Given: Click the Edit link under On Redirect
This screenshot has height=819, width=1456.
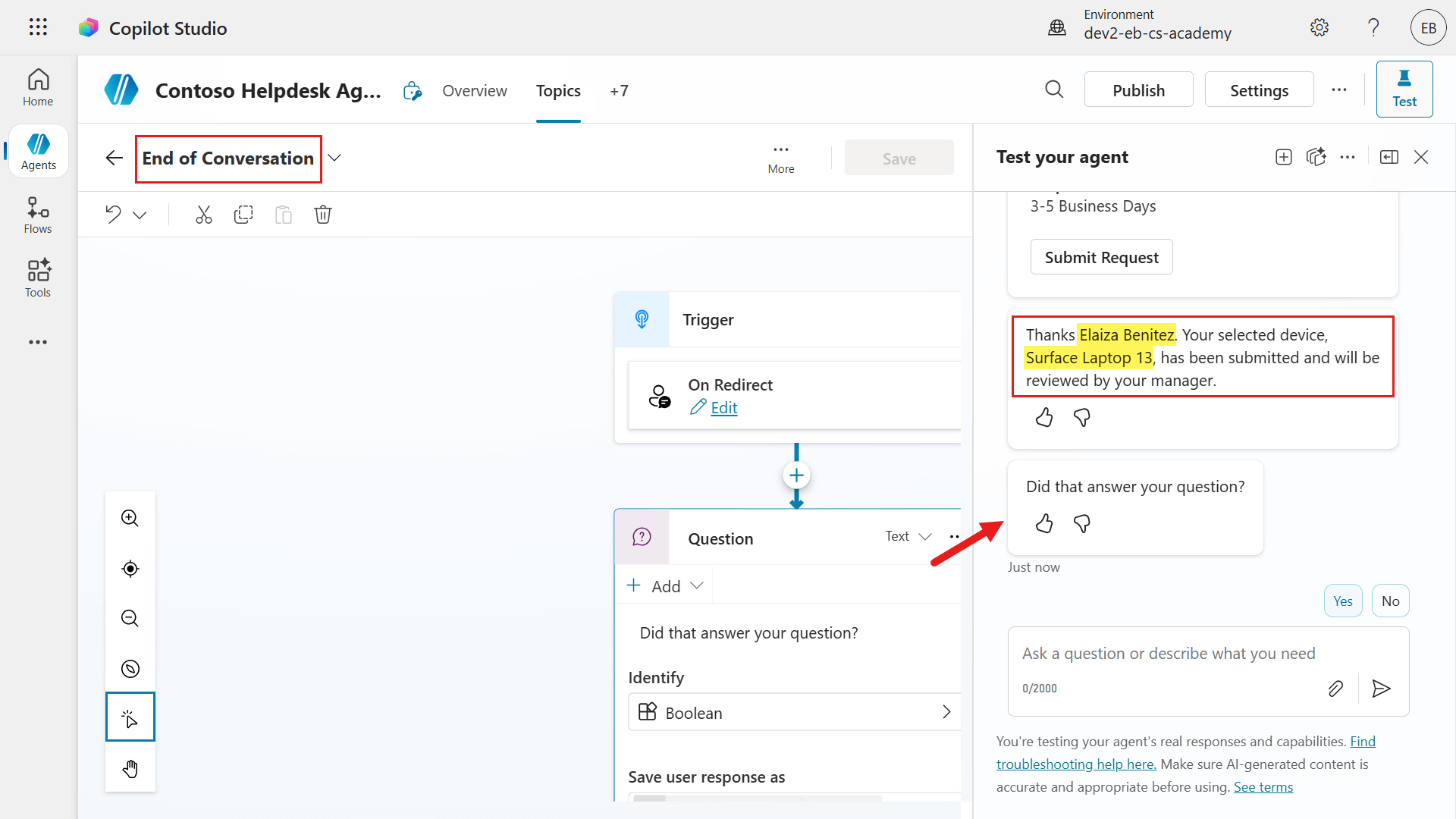Looking at the screenshot, I should tap(723, 407).
